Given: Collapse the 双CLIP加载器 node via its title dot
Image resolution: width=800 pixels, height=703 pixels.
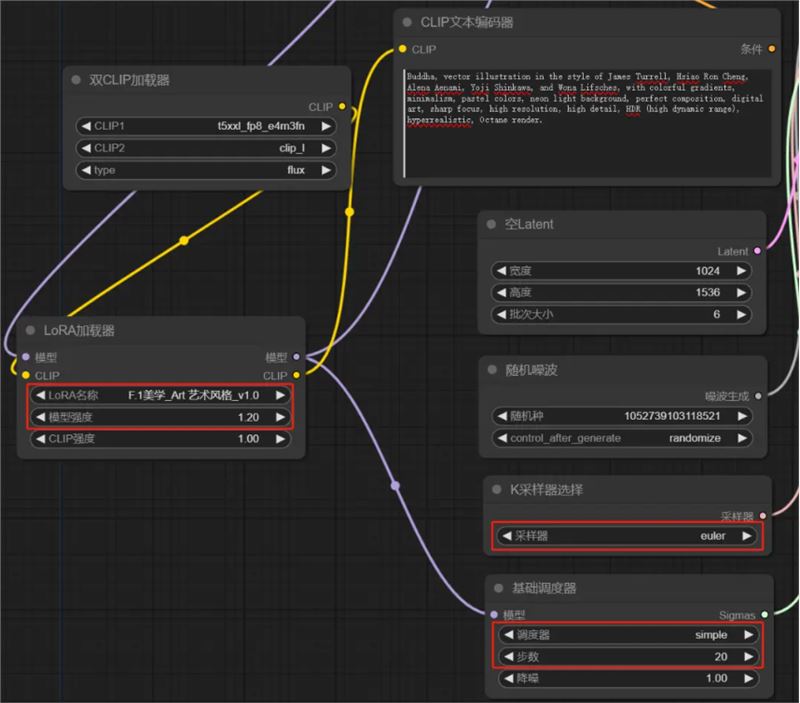Looking at the screenshot, I should point(76,80).
